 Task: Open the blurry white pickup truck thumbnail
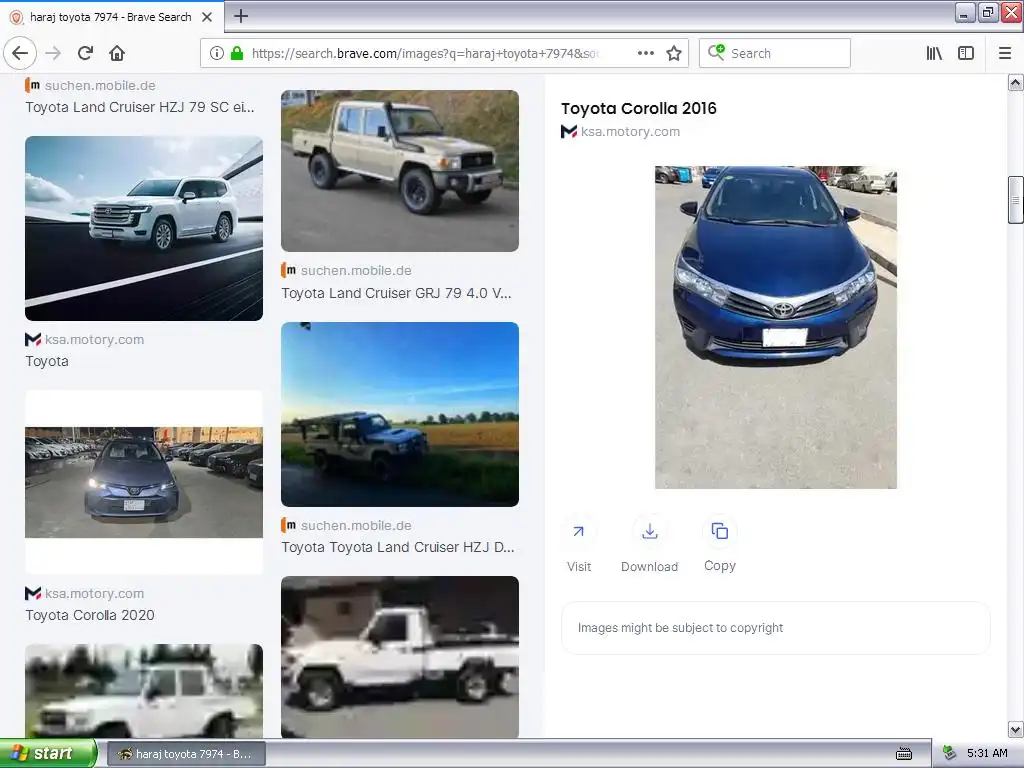400,657
